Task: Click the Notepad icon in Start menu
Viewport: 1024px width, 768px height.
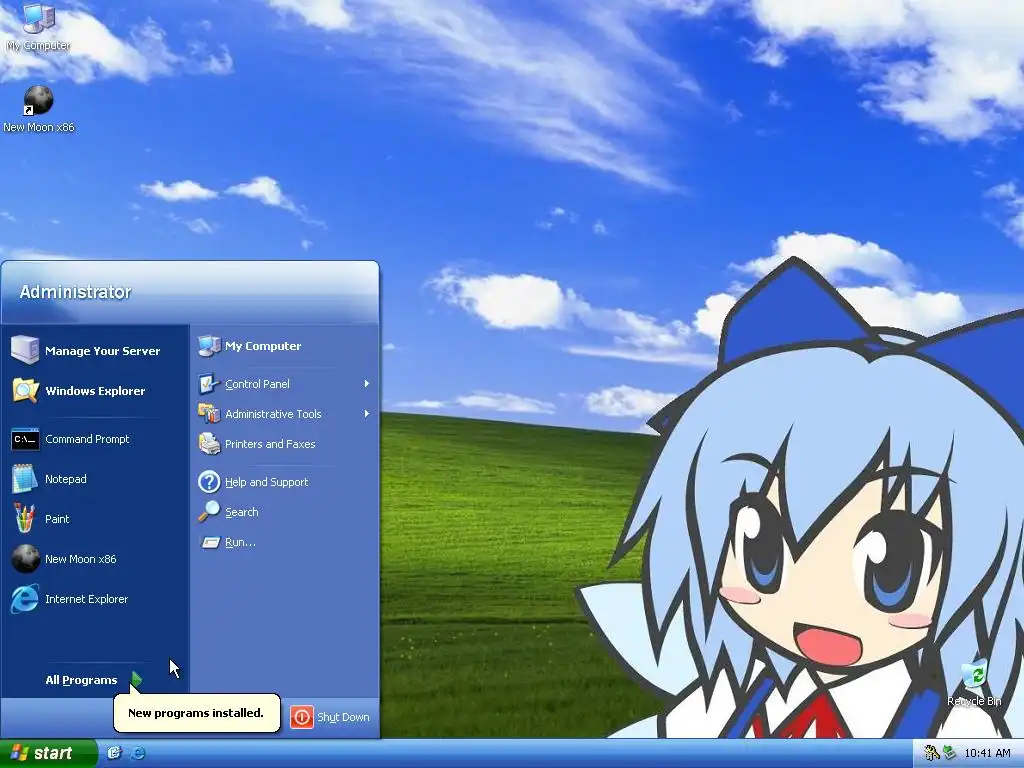Action: [25, 479]
